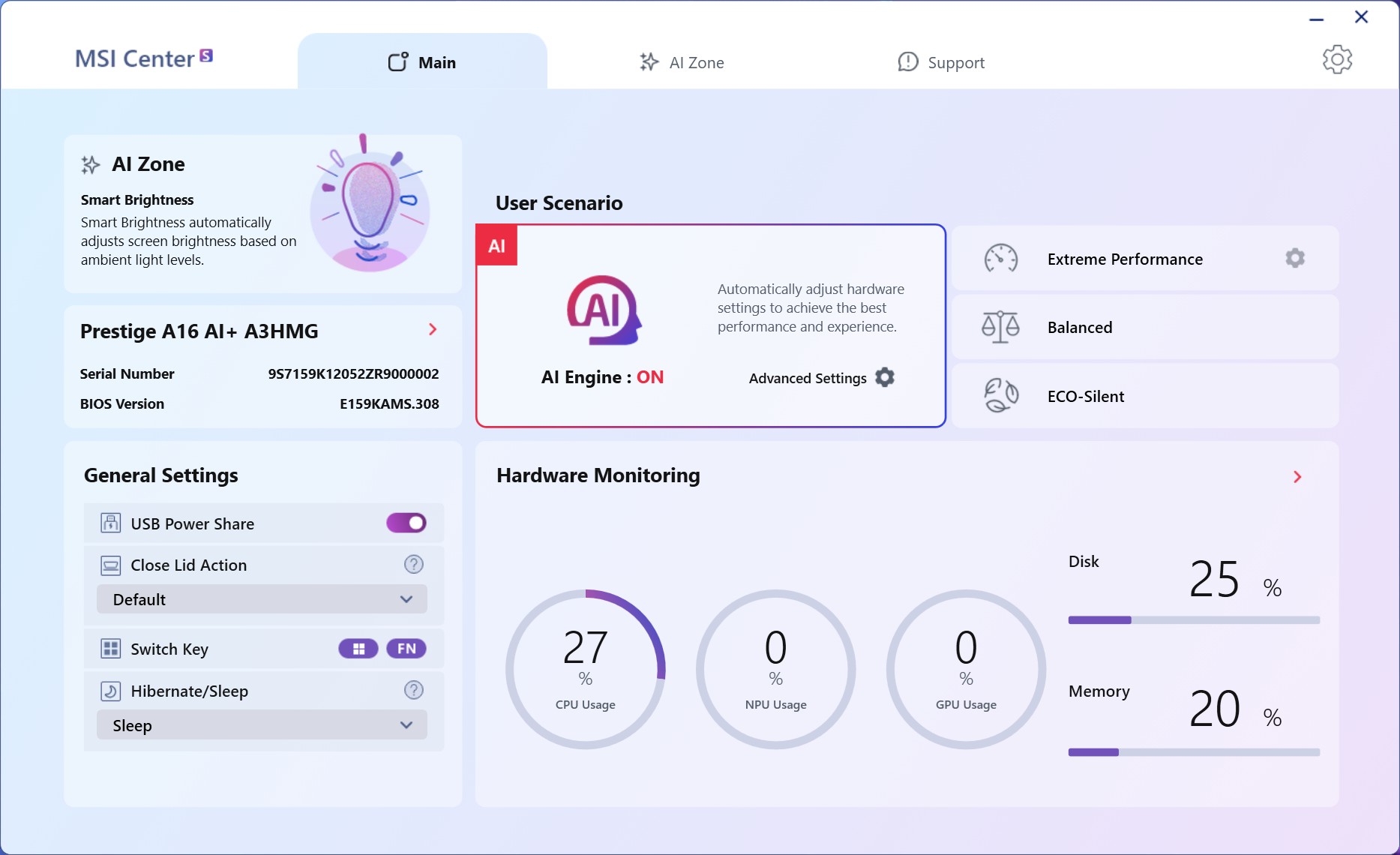Select the Extreme Performance scenario

[x=1145, y=259]
